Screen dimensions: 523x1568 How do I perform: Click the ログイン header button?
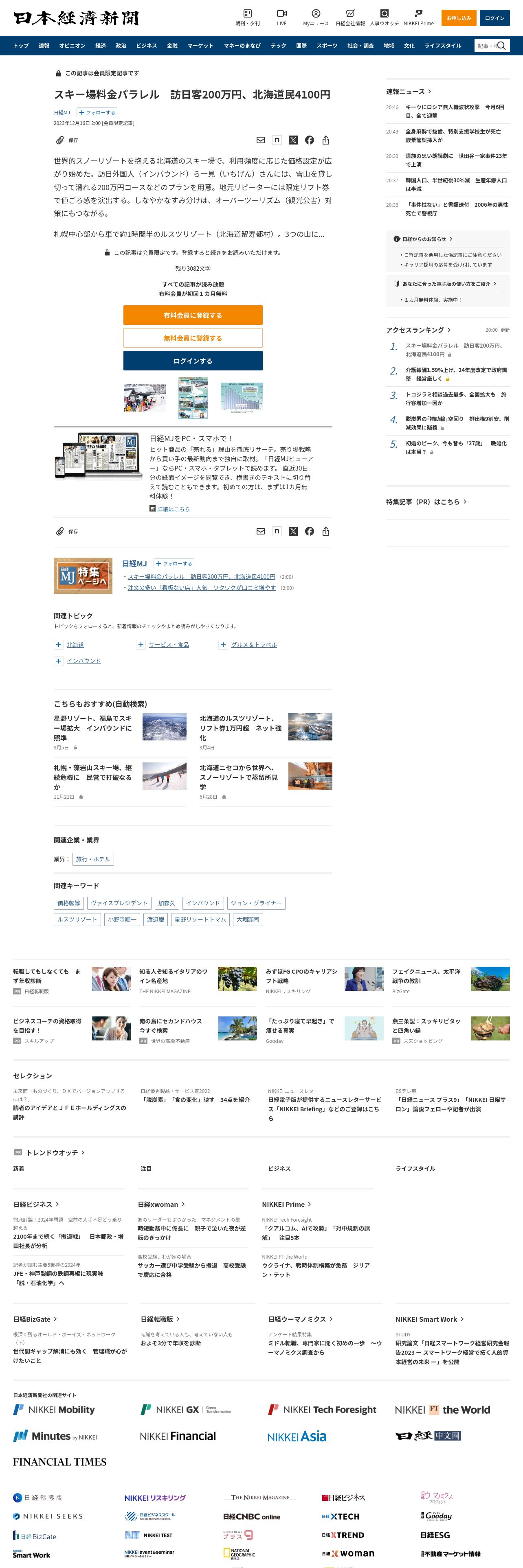coord(494,18)
